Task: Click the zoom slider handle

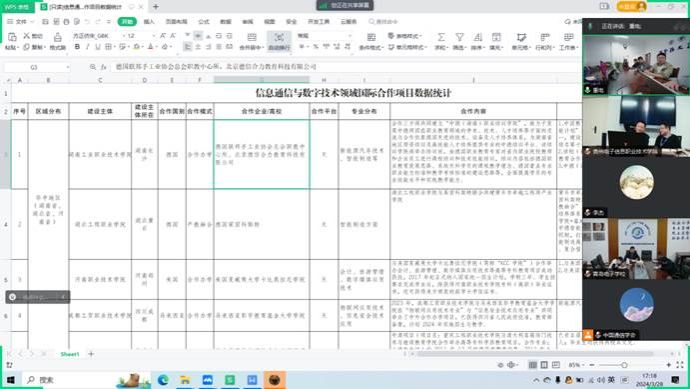Action: point(624,365)
